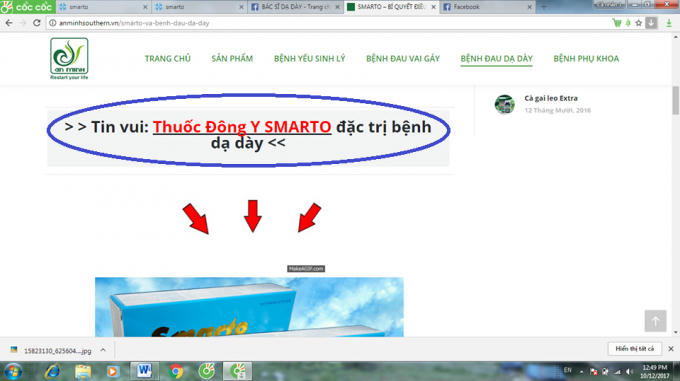680x381 pixels.
Task: Show hidden tray icons arrow
Action: [581, 371]
